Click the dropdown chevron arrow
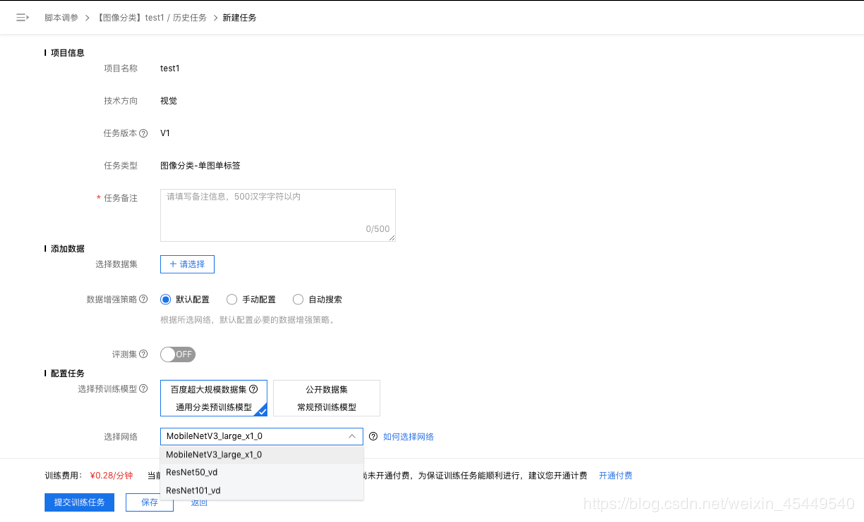This screenshot has width=864, height=522. coord(352,437)
